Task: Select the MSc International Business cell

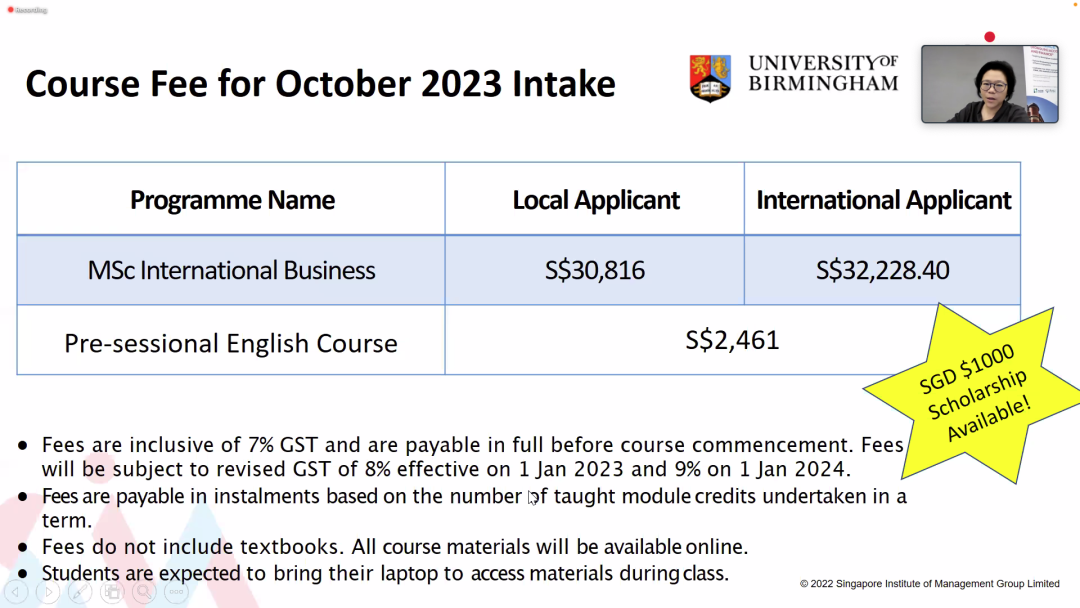Action: click(231, 270)
